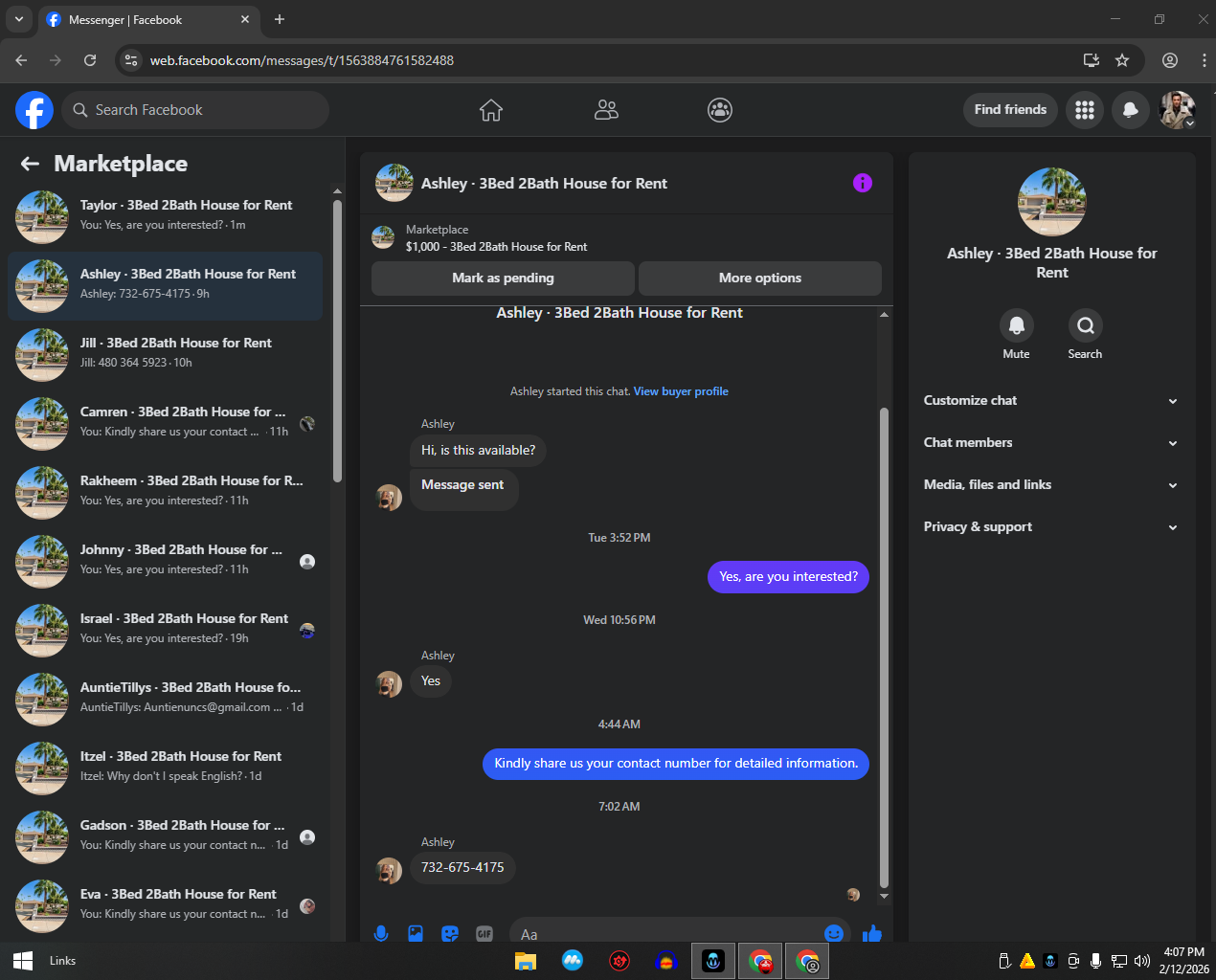Open the large listing thumbnail in the right panel

click(1052, 202)
